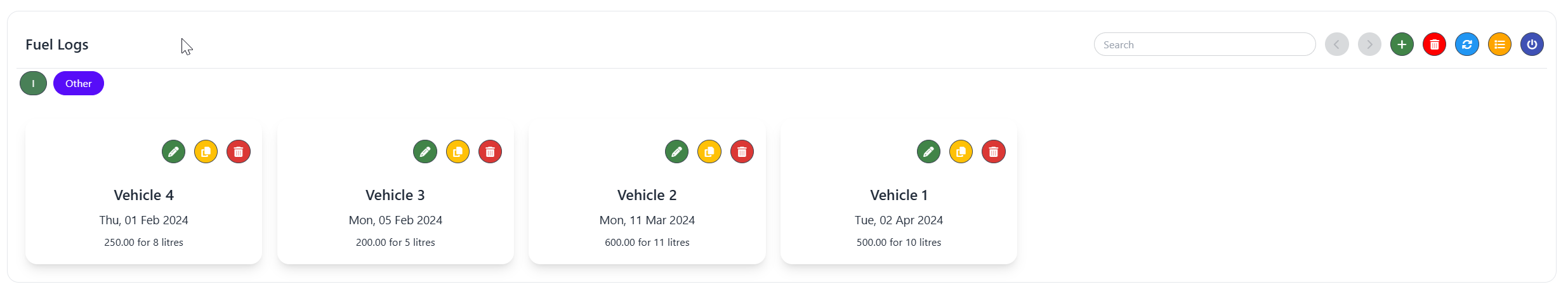The width and height of the screenshot is (1568, 296).
Task: Click the blue refresh icon
Action: (x=1466, y=44)
